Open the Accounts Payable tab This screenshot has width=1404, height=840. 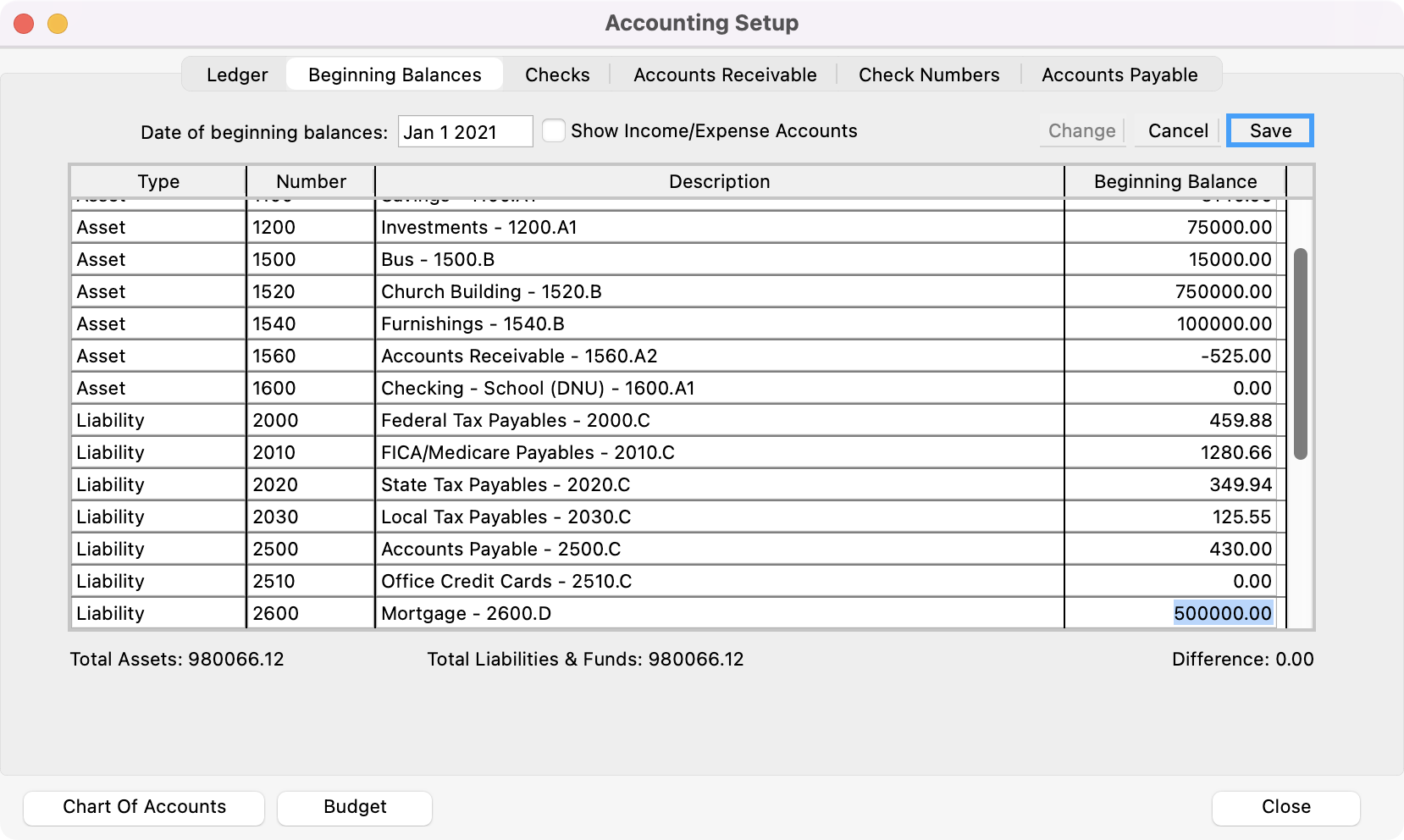1119,75
